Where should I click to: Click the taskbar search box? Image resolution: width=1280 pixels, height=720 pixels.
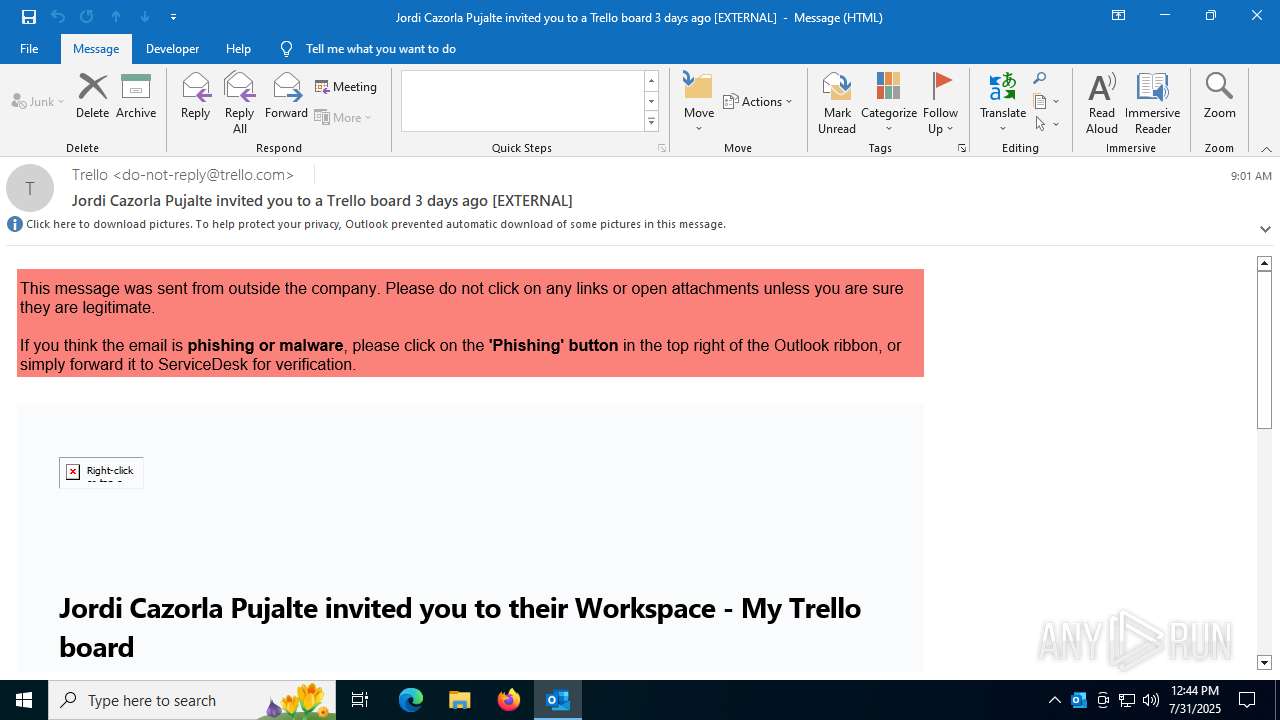[x=192, y=700]
